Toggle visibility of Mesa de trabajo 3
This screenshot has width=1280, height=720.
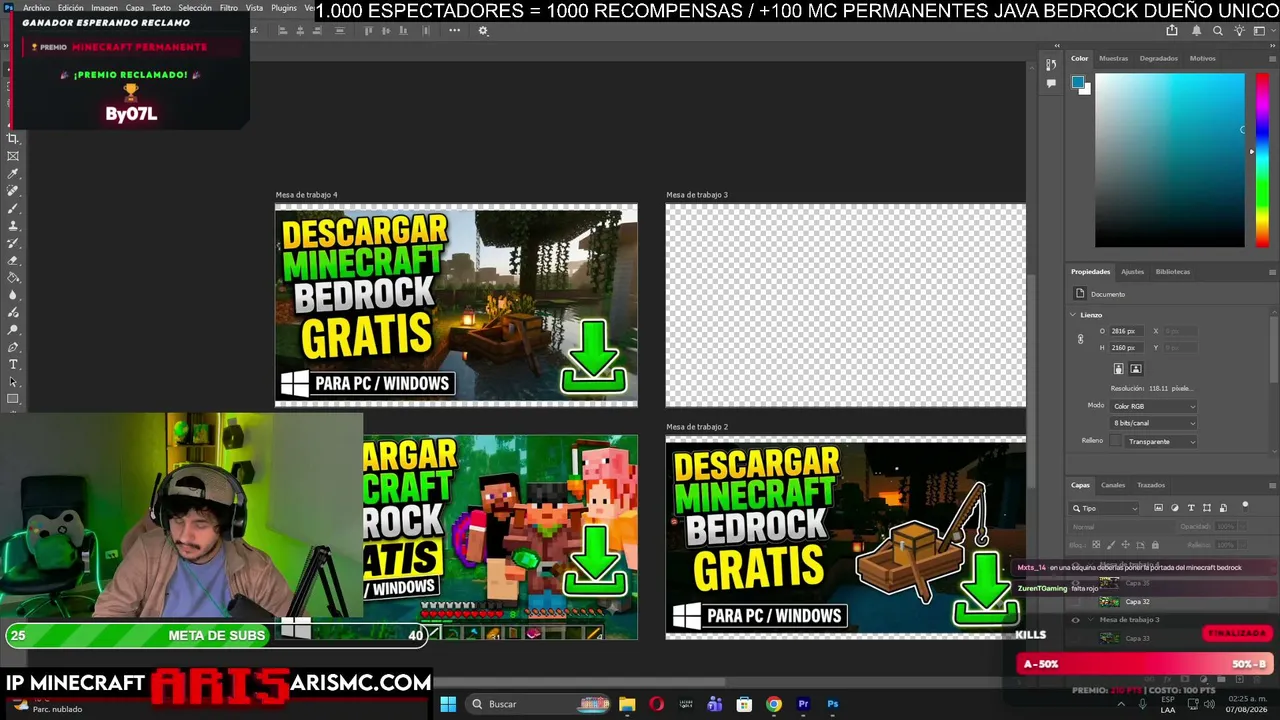[1076, 620]
